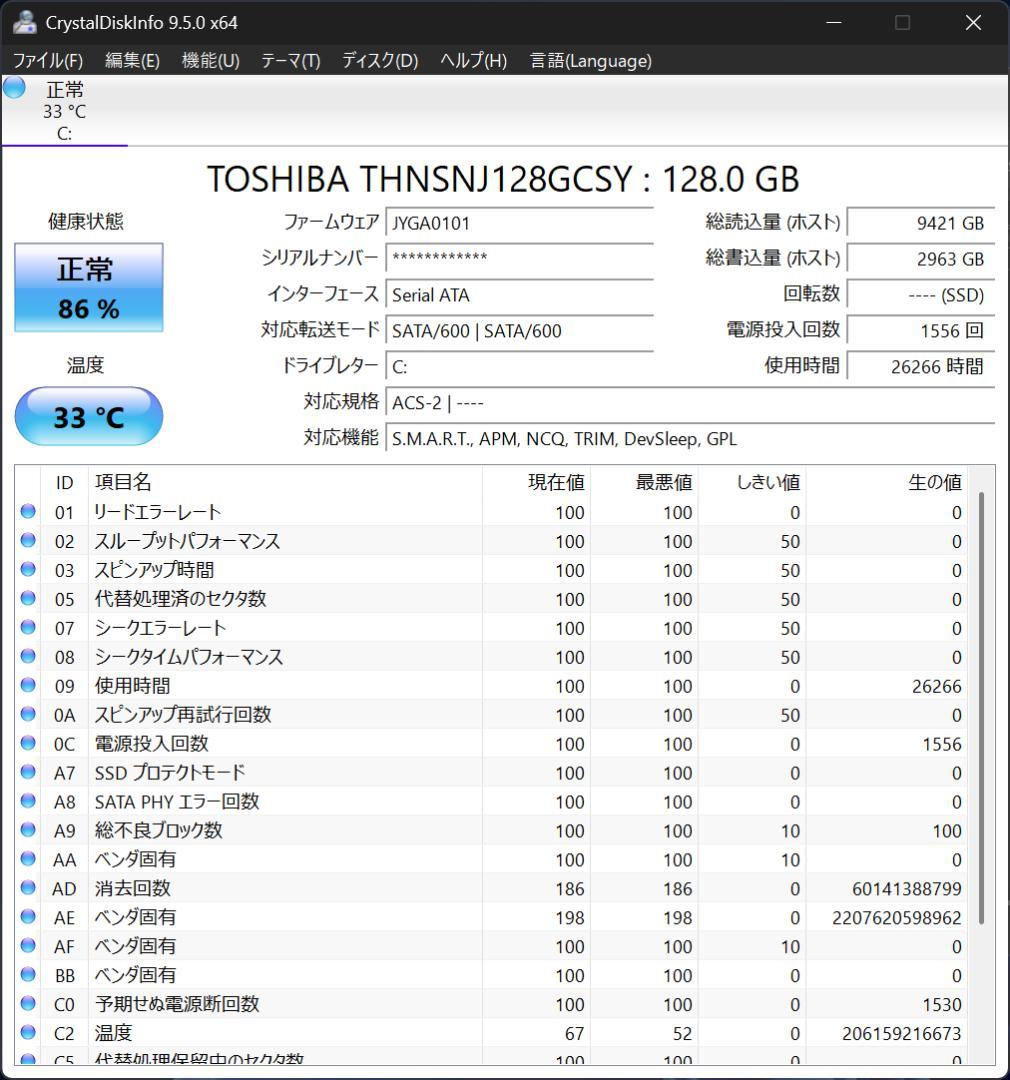Click the 健康状態 label
This screenshot has height=1080, width=1010.
(86, 221)
